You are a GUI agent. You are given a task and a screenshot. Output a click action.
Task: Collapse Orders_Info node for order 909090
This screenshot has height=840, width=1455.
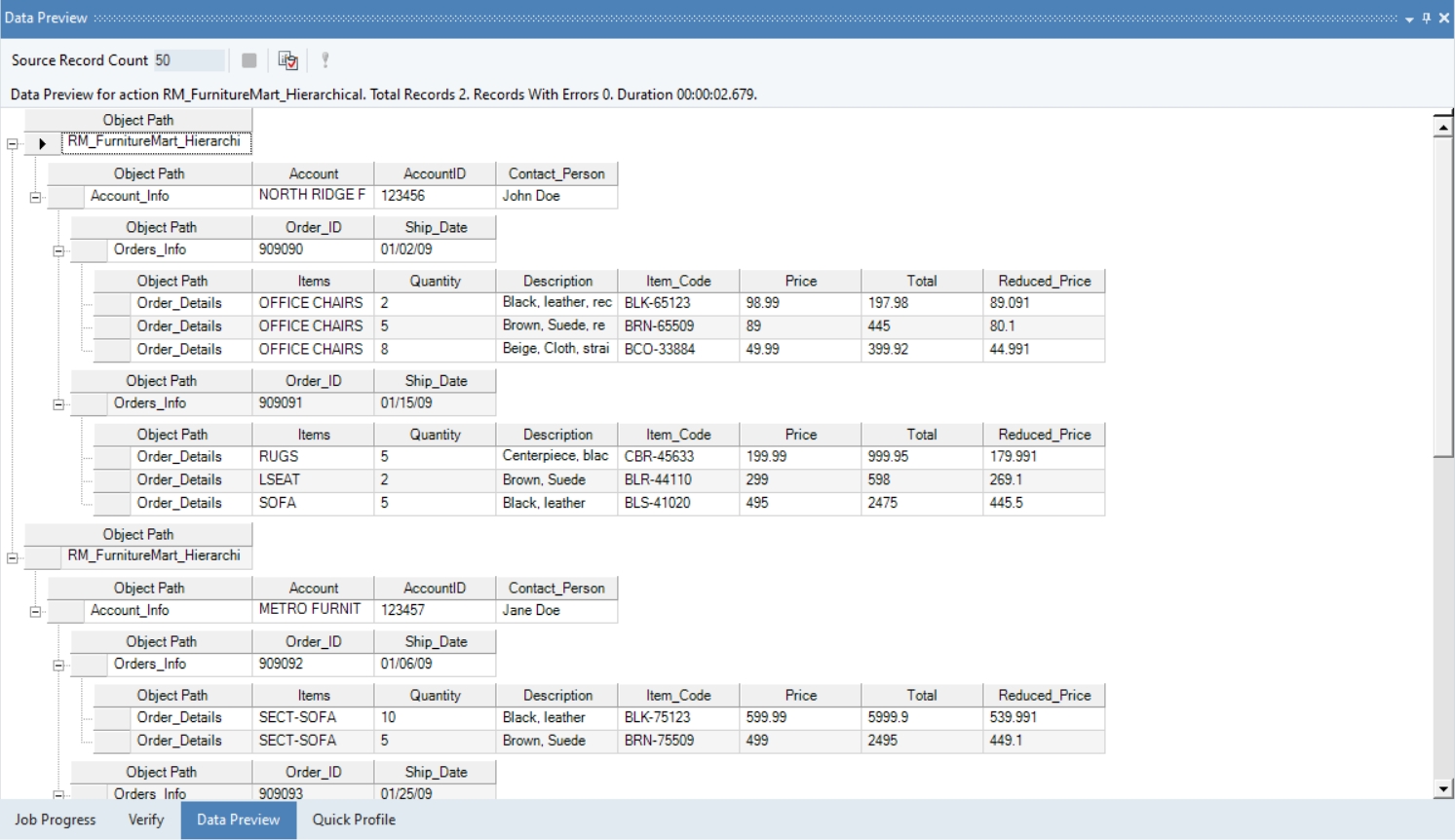pyautogui.click(x=58, y=250)
